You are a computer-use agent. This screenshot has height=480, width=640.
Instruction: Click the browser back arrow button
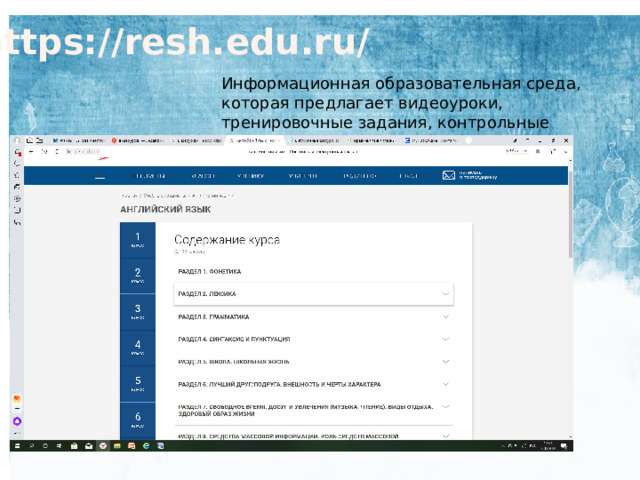click(31, 151)
